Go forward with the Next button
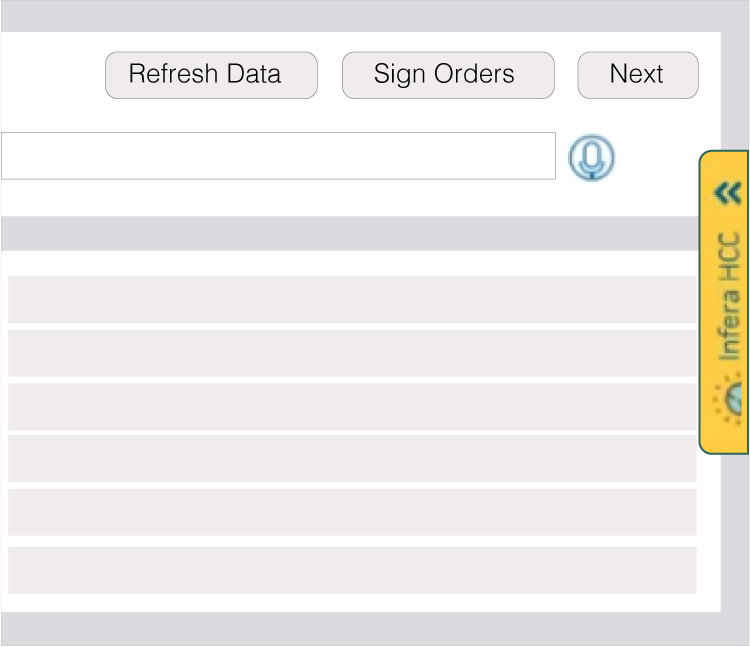Screen dimensions: 750x647 pyautogui.click(x=637, y=75)
